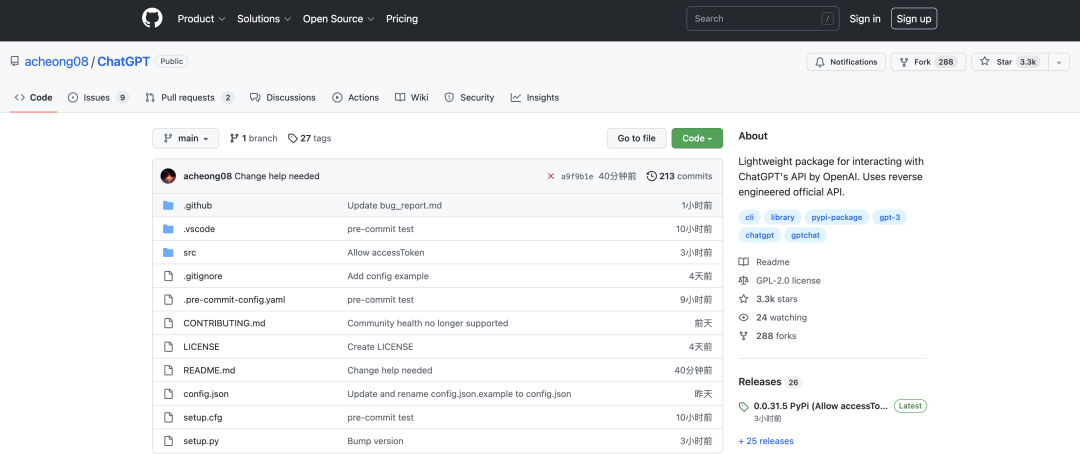This screenshot has height=454, width=1080.
Task: Click the chatgpt topic tag
Action: pyautogui.click(x=759, y=235)
